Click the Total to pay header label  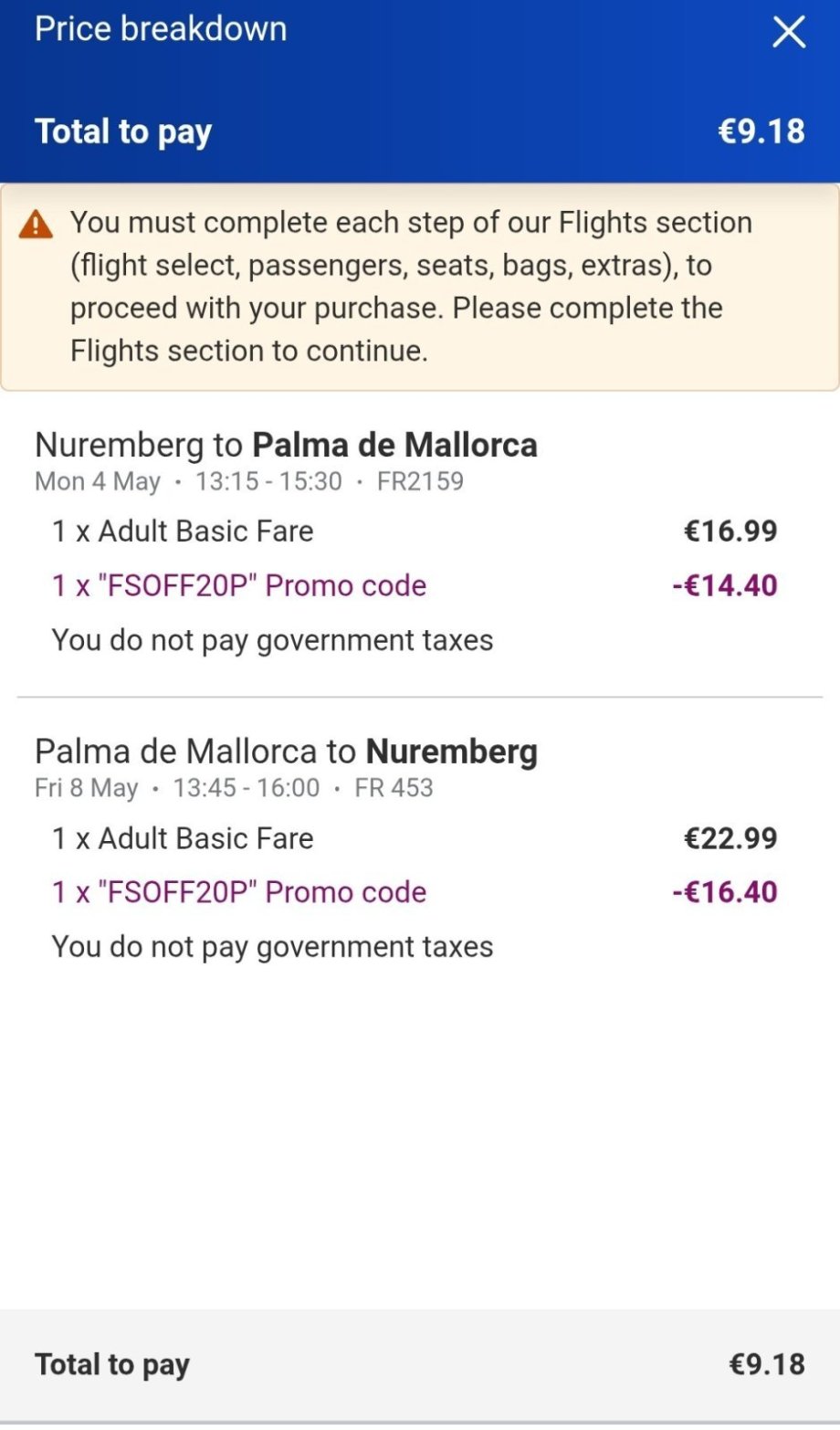pos(123,131)
